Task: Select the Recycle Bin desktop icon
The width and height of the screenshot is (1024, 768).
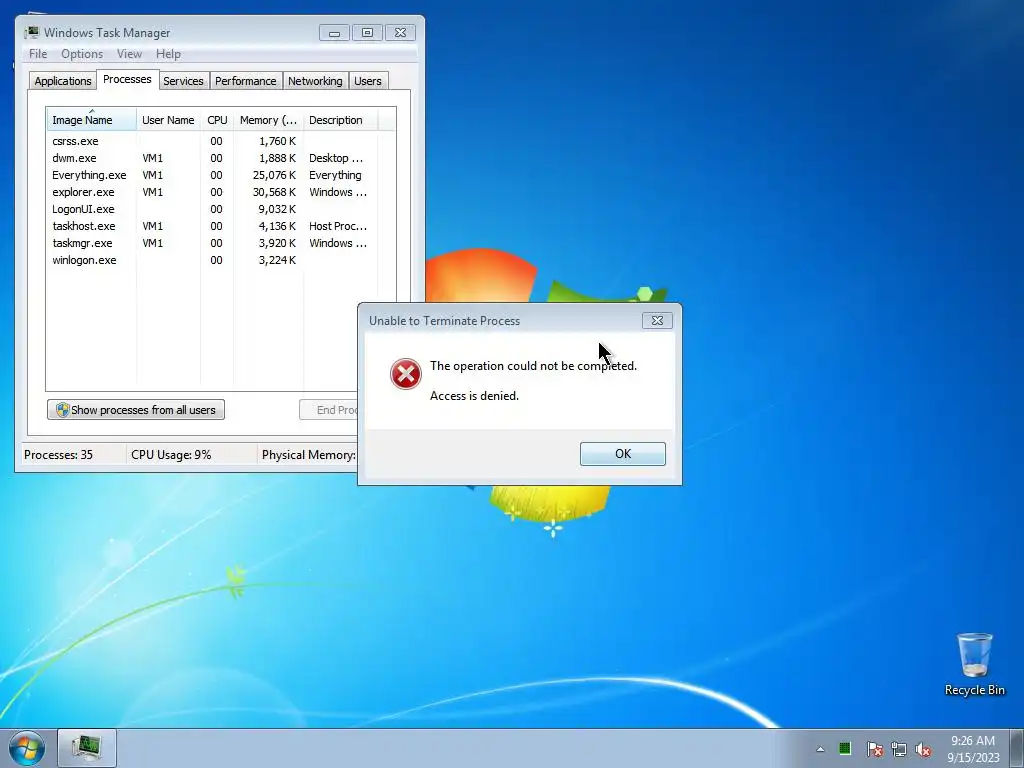Action: [974, 664]
